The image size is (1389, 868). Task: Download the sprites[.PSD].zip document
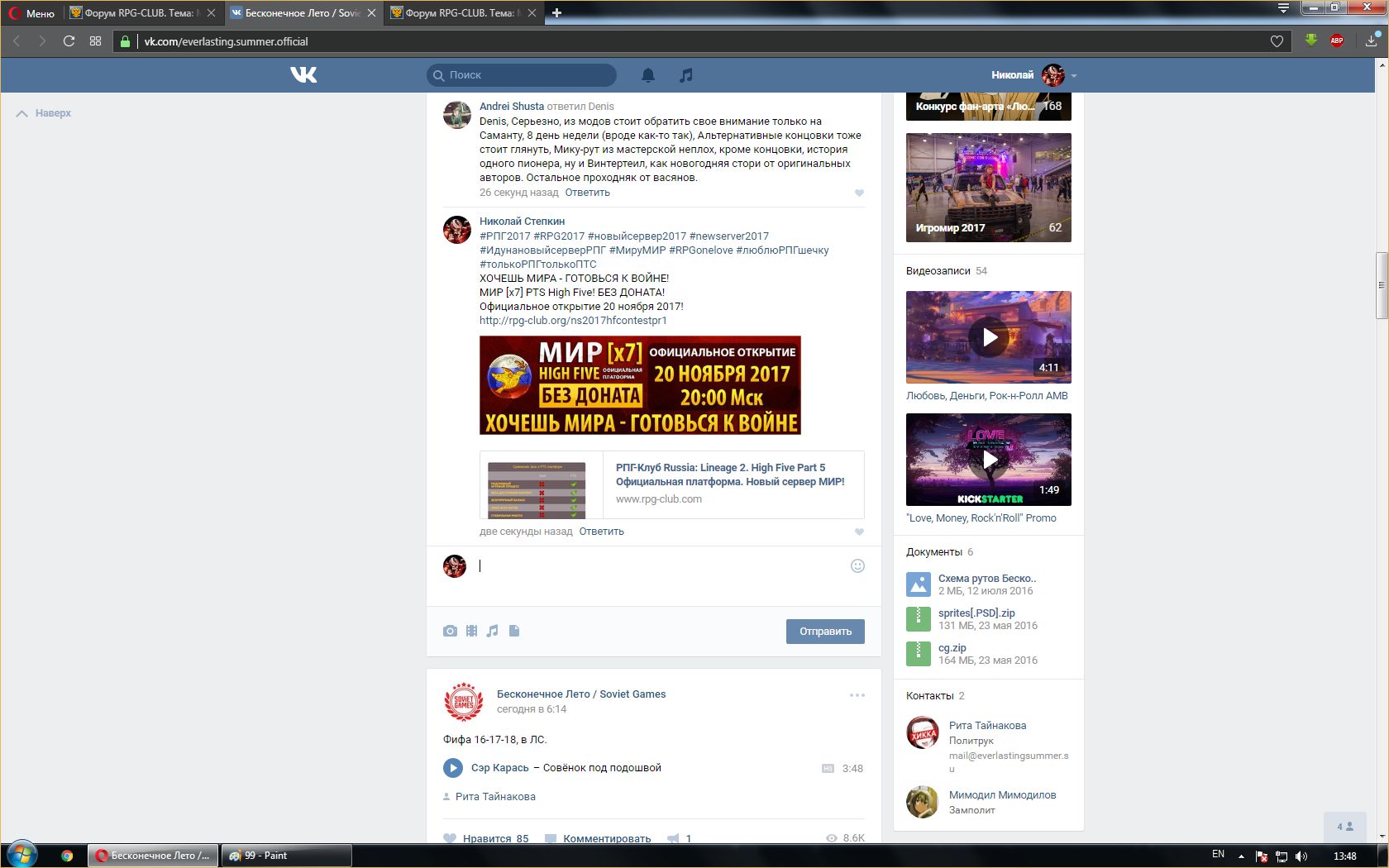(x=976, y=613)
